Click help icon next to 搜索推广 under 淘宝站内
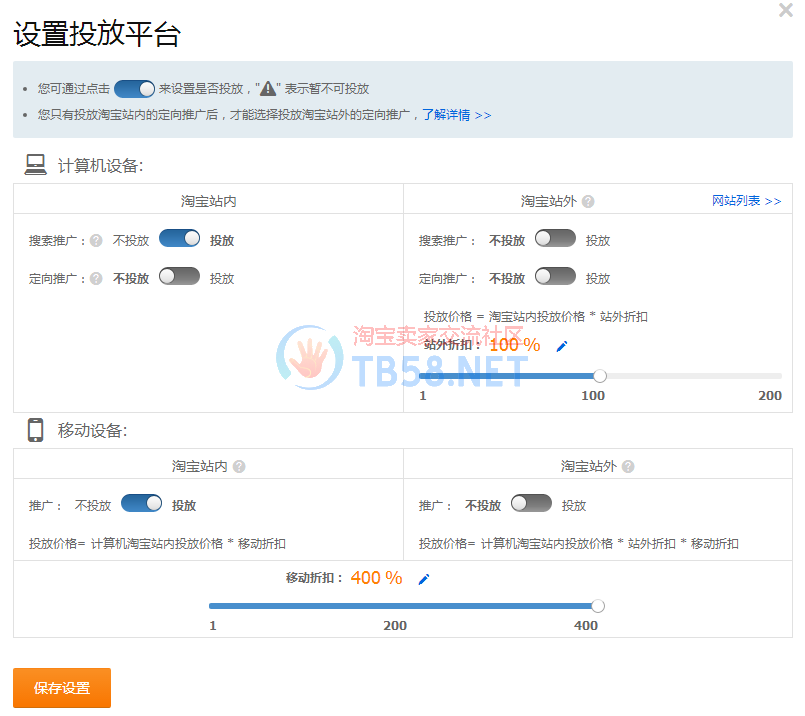This screenshot has height=716, width=805. point(96,241)
